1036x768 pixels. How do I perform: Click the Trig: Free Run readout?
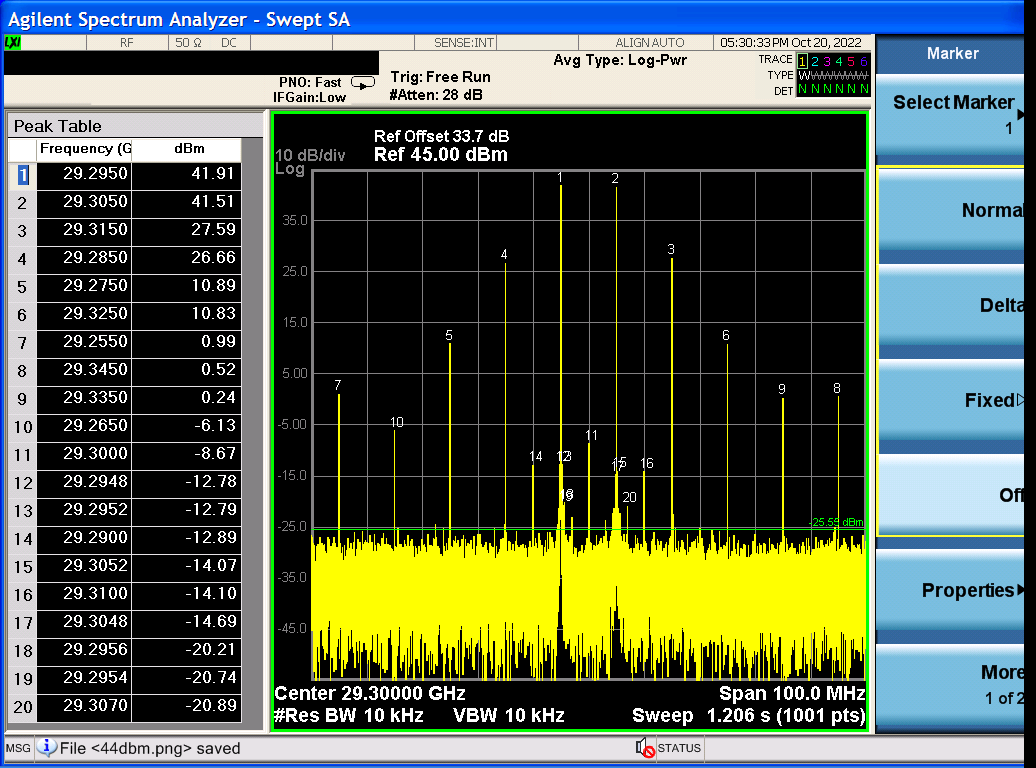coord(440,77)
